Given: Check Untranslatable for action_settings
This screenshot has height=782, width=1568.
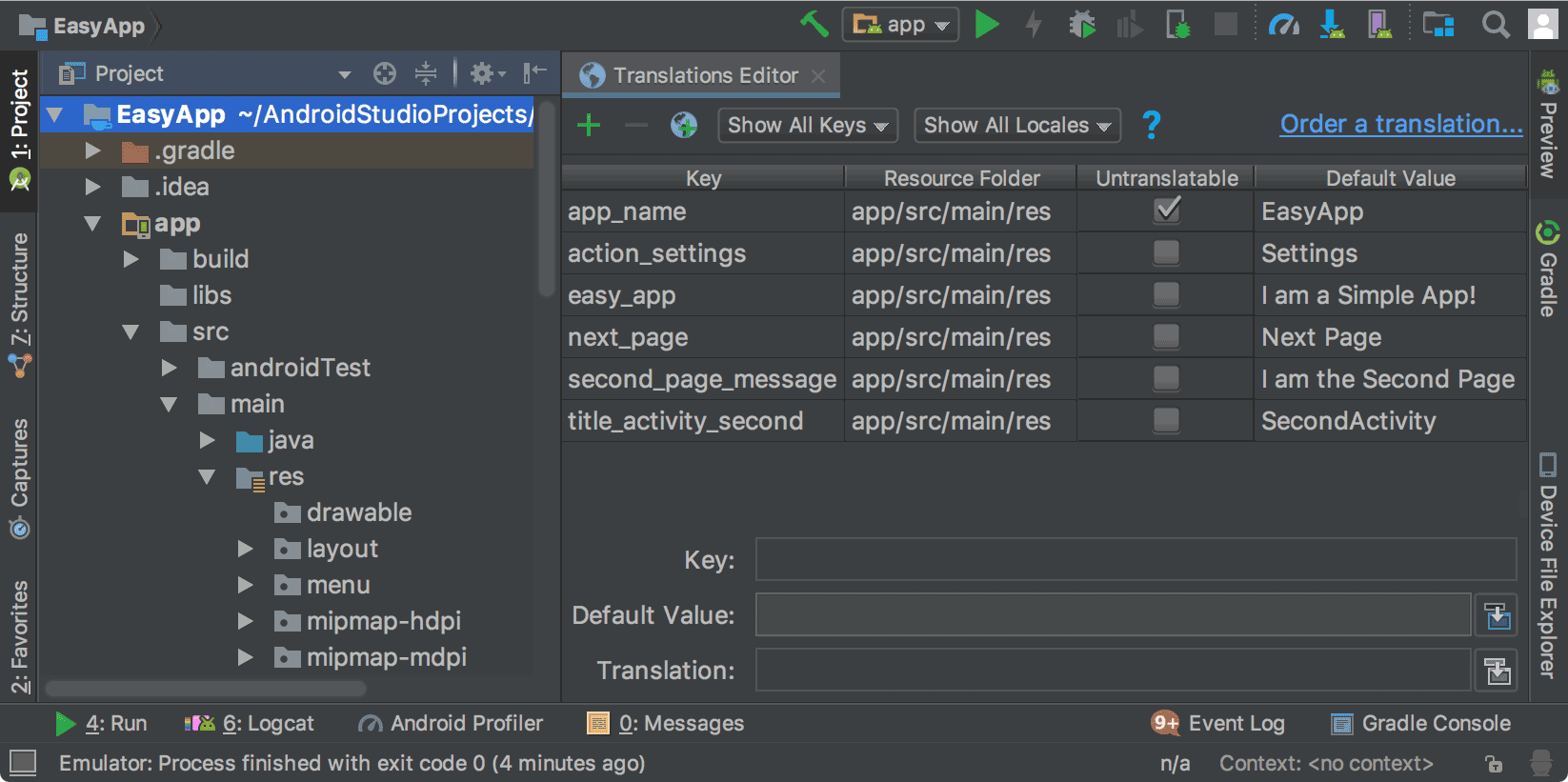Looking at the screenshot, I should (1166, 252).
